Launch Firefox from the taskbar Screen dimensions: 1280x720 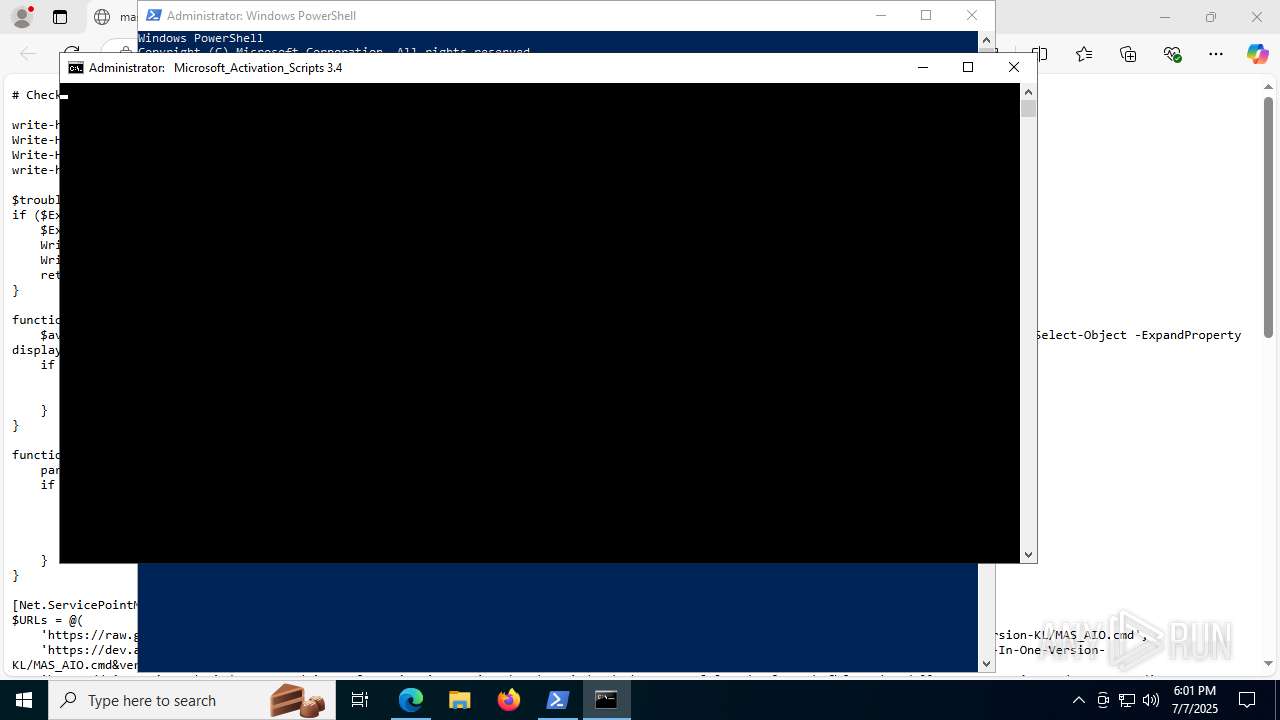click(508, 700)
